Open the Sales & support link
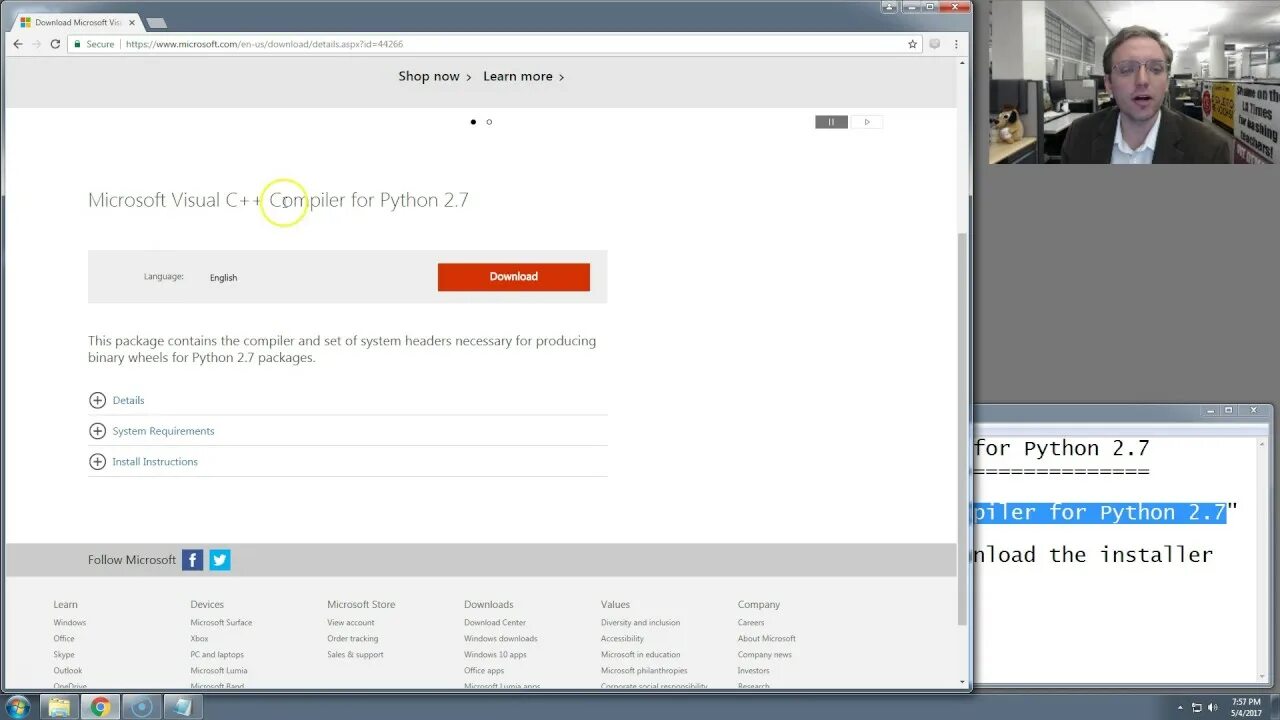 (355, 654)
